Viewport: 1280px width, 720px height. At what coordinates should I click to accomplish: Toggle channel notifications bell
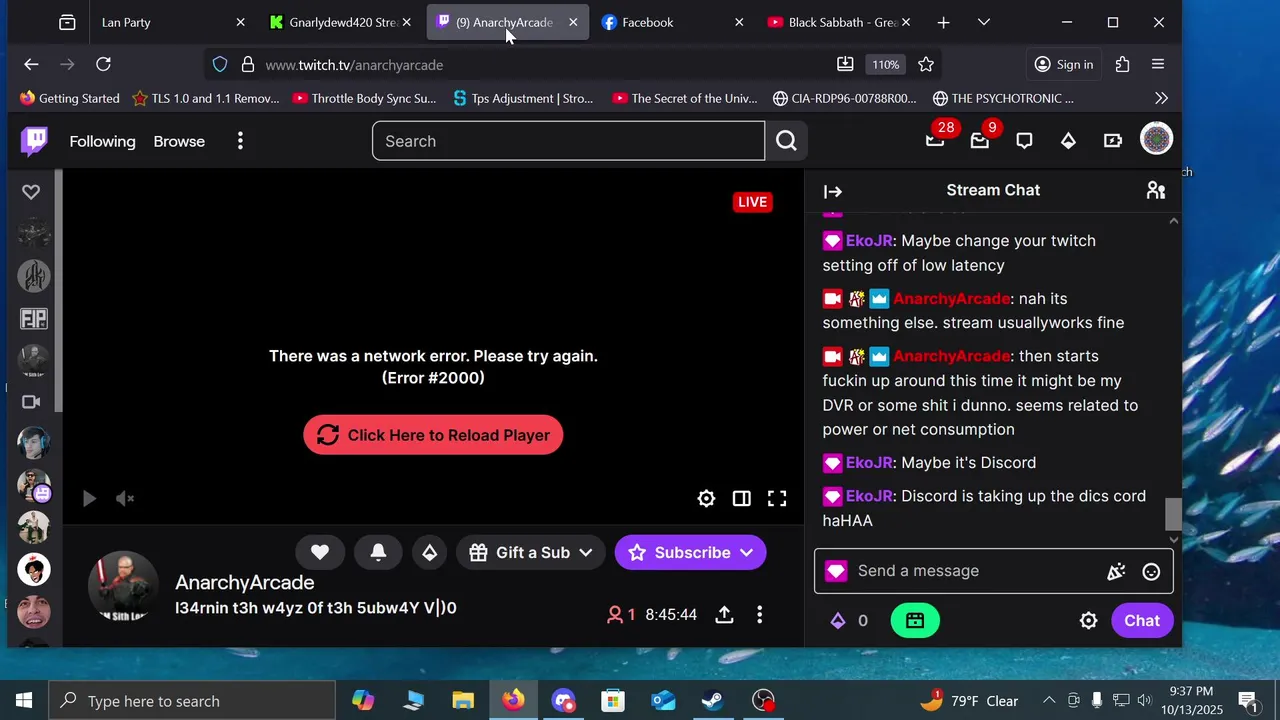[378, 552]
